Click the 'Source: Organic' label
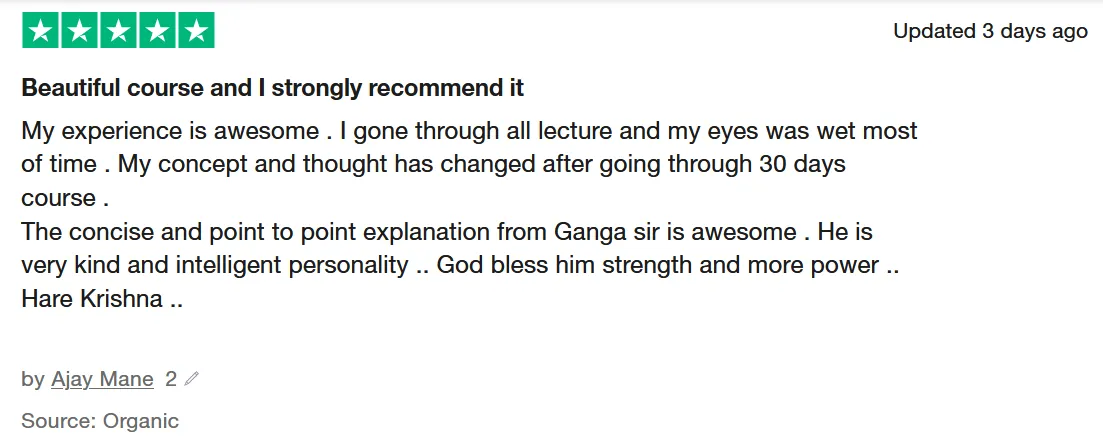The width and height of the screenshot is (1103, 445). [100, 421]
